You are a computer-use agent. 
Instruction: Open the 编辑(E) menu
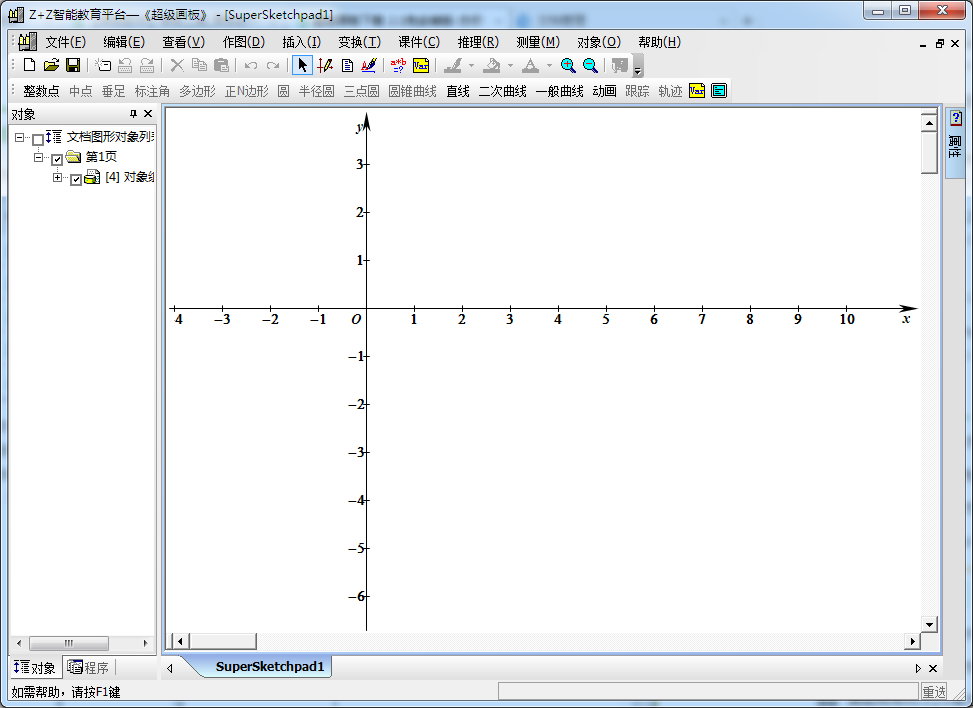(123, 42)
